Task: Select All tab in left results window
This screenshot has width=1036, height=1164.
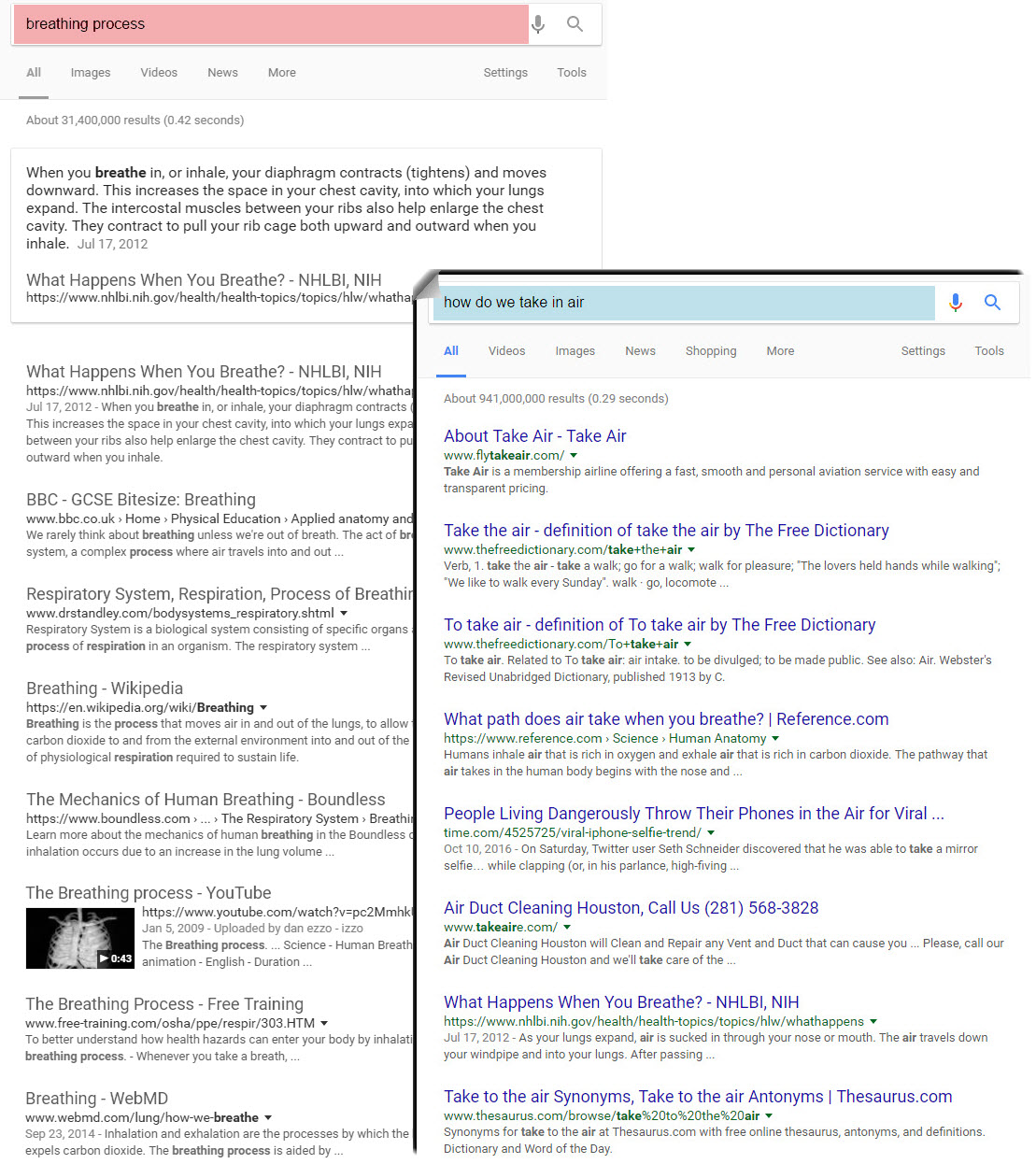Action: coord(34,73)
